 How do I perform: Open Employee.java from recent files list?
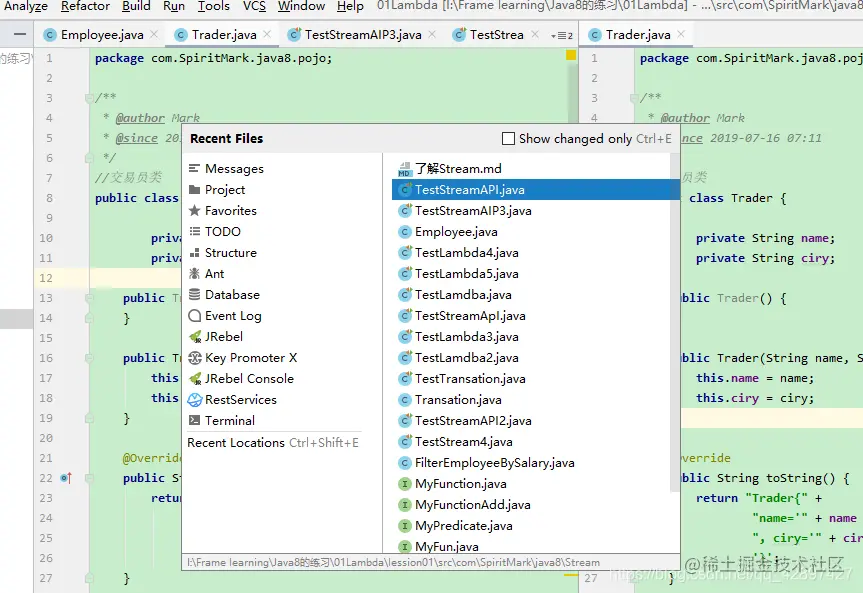click(532, 231)
